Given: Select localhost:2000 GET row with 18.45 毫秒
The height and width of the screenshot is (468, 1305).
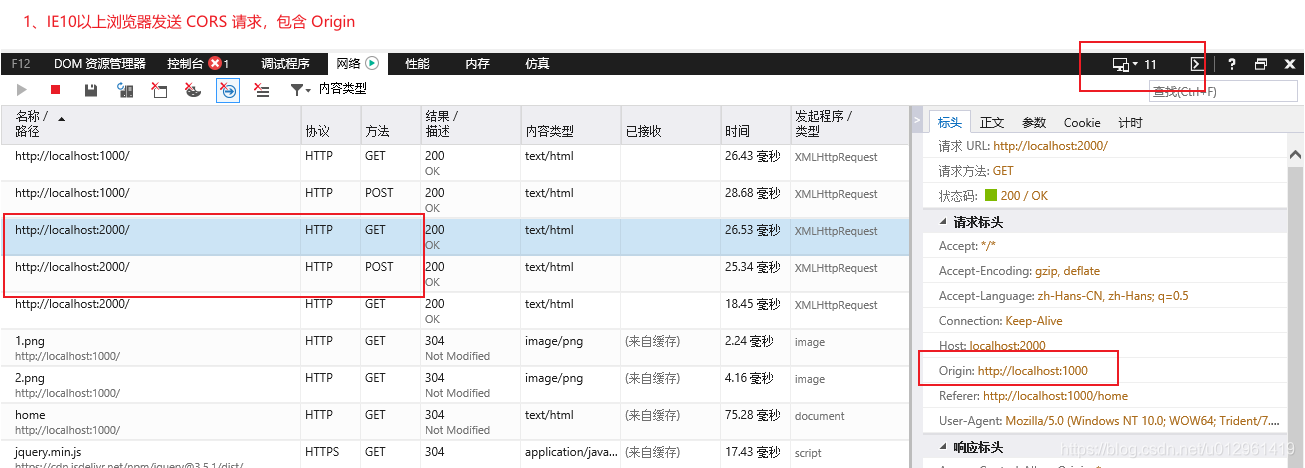Looking at the screenshot, I should 456,311.
